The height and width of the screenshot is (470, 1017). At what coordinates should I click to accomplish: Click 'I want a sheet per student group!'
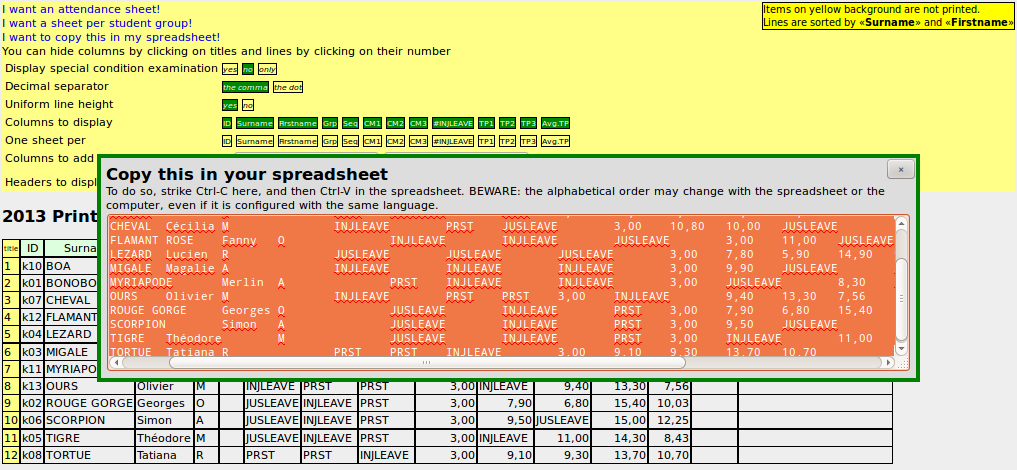click(x=97, y=23)
